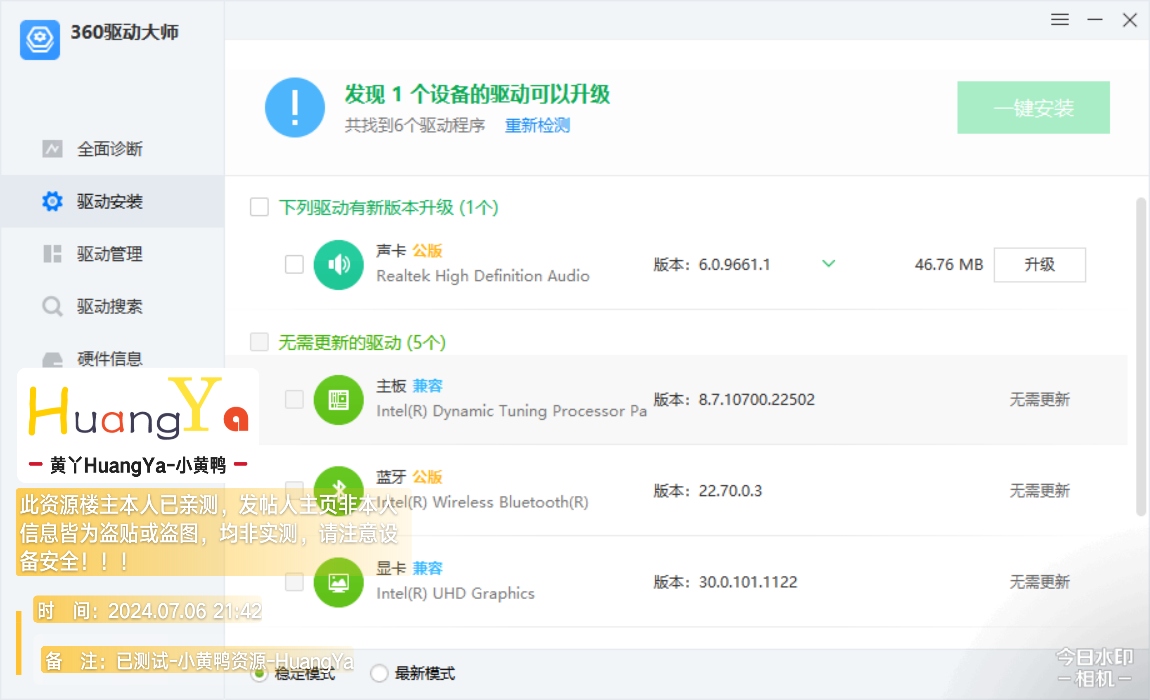The image size is (1150, 700).
Task: Check the 声卡 Realtek driver checkbox
Action: click(x=294, y=264)
